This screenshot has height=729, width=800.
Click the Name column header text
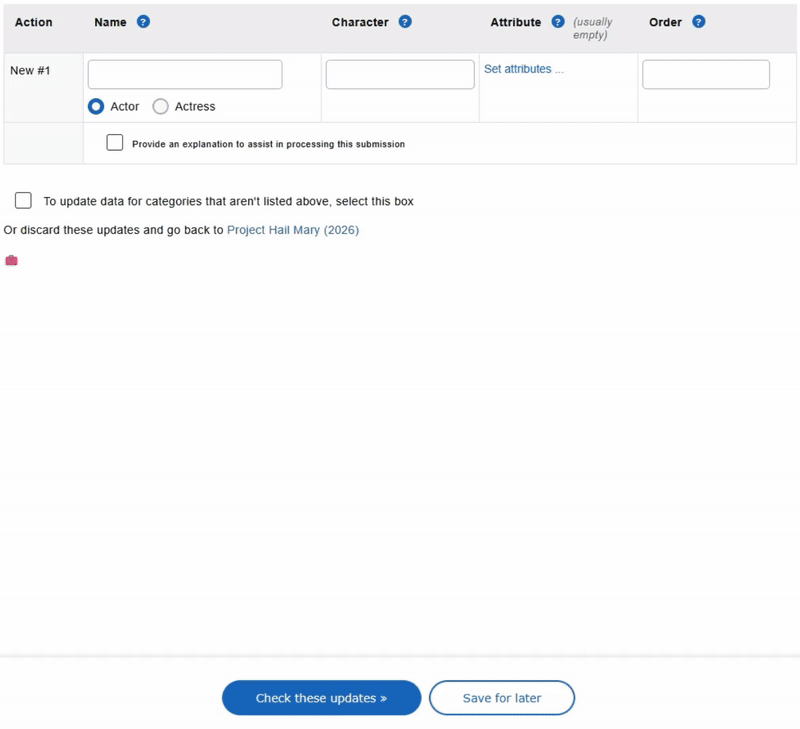110,22
